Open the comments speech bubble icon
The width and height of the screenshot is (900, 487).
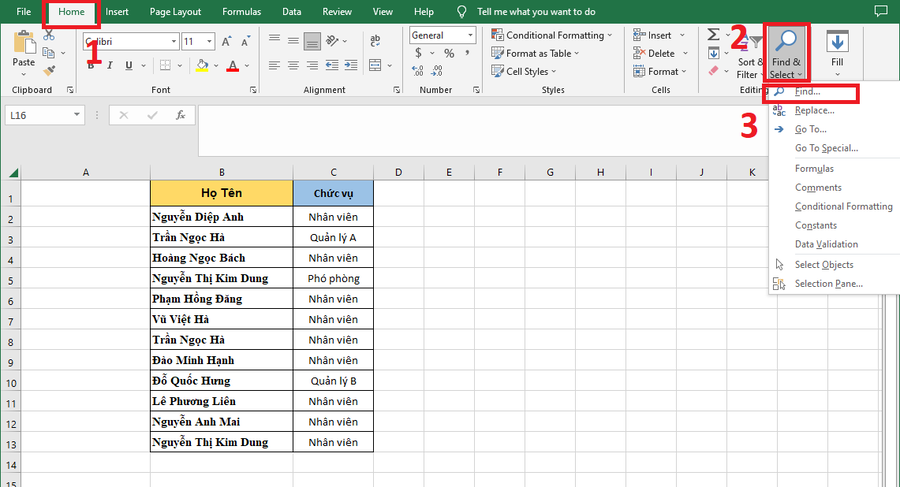point(880,11)
